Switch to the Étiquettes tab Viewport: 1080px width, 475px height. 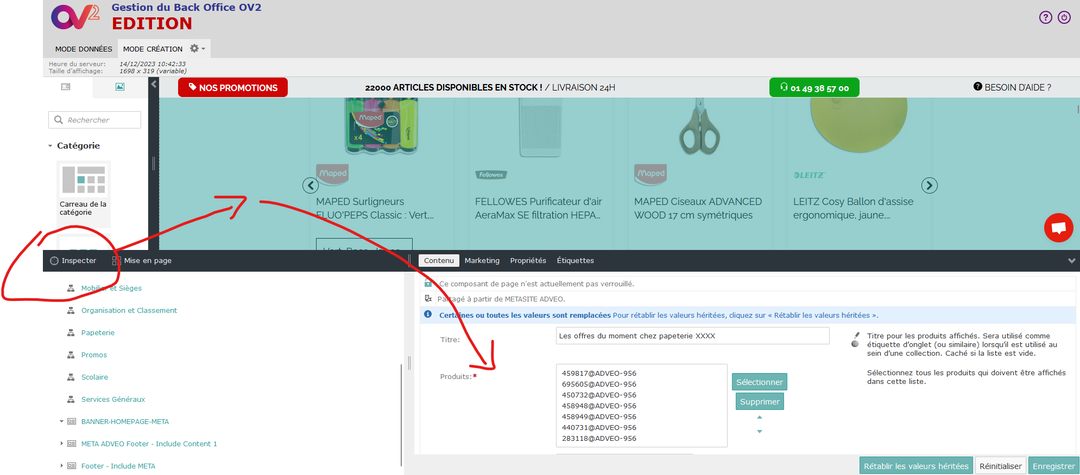[575, 261]
